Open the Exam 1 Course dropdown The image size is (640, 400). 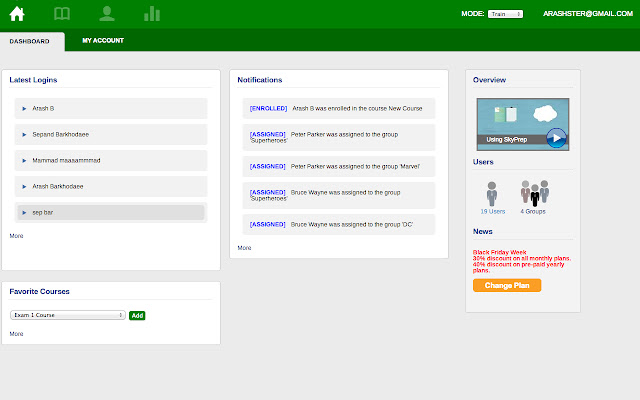tap(67, 315)
